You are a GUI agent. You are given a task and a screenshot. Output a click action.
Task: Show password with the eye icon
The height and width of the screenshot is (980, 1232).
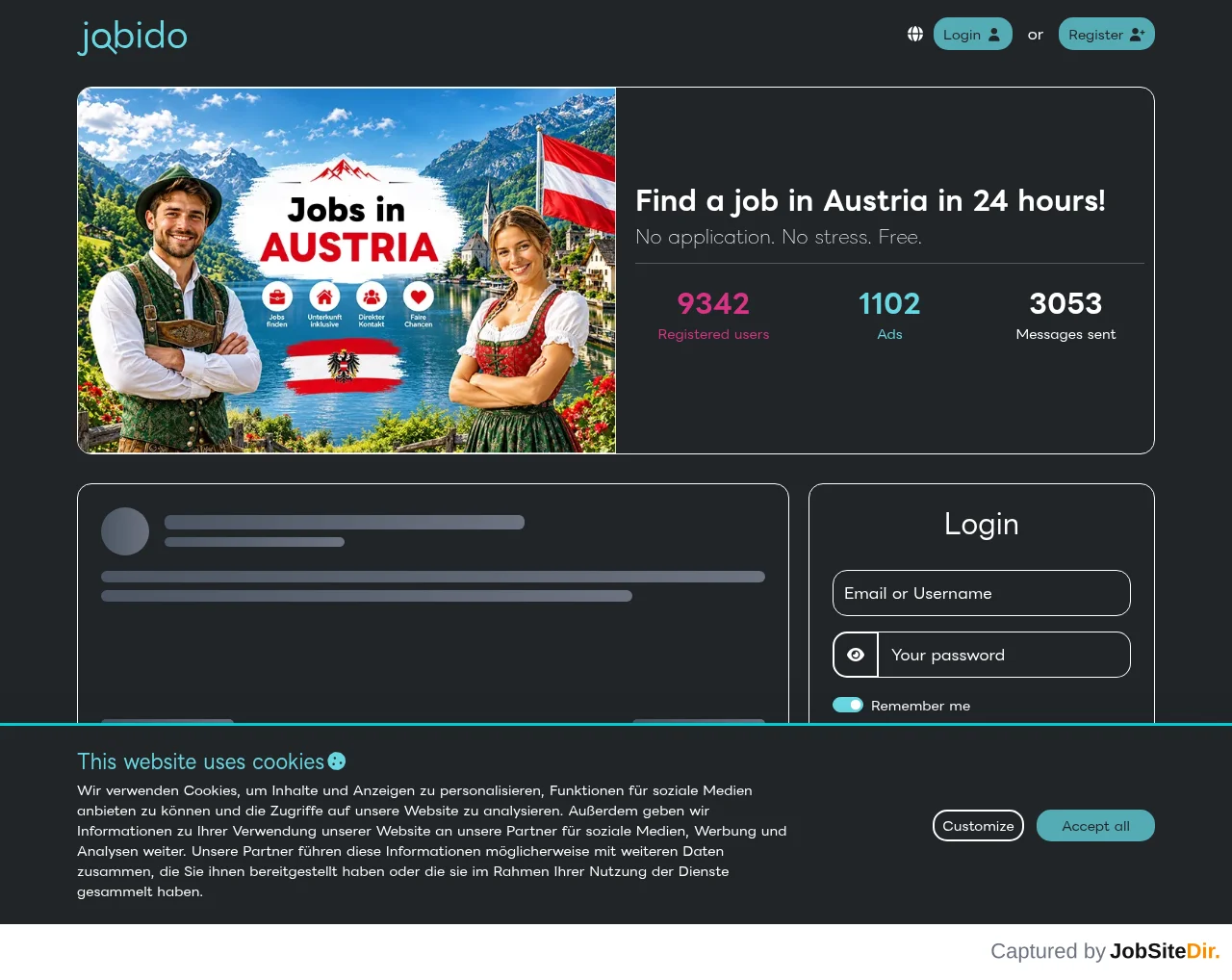click(856, 655)
